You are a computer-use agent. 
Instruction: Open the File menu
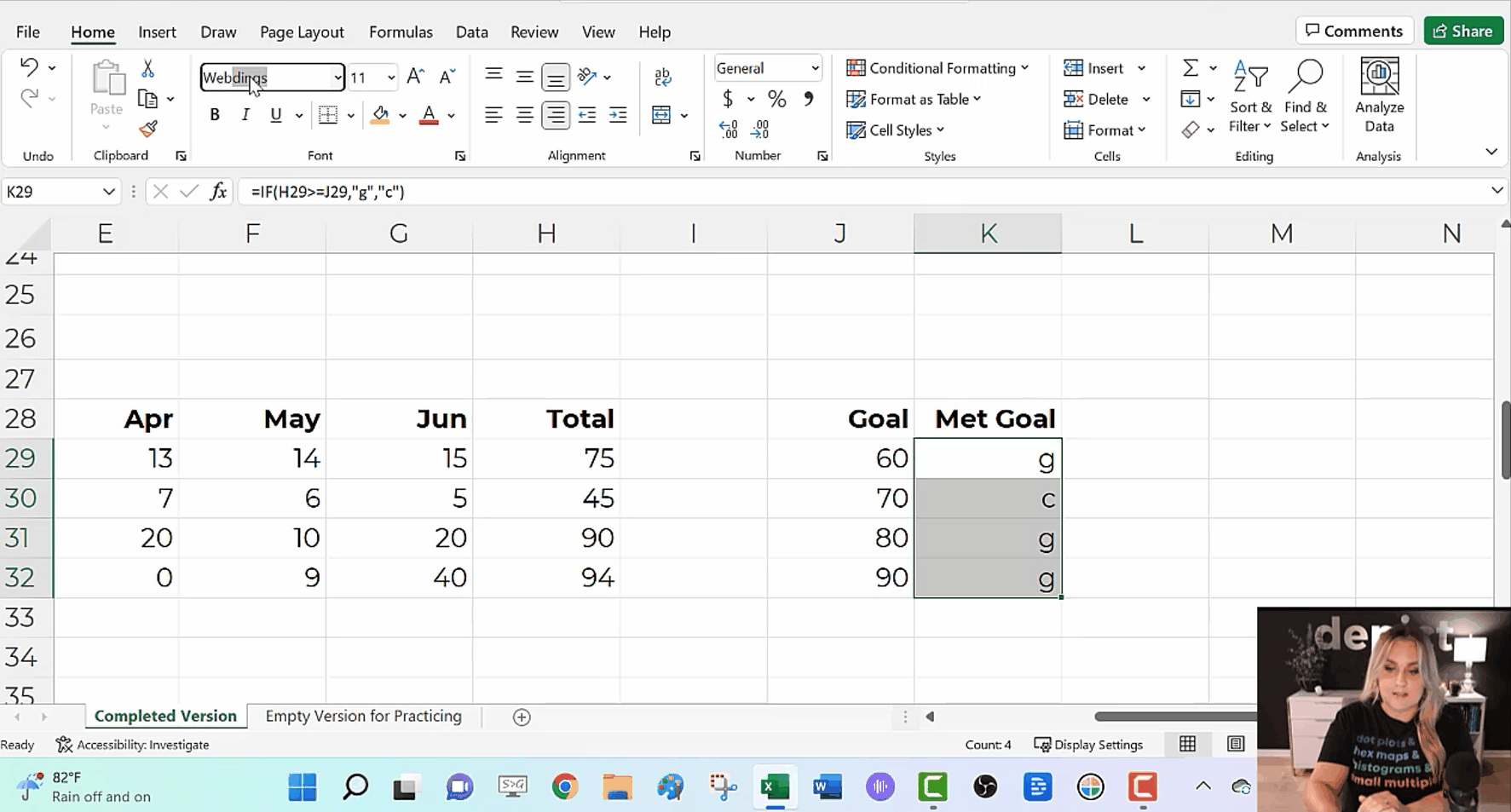point(27,32)
